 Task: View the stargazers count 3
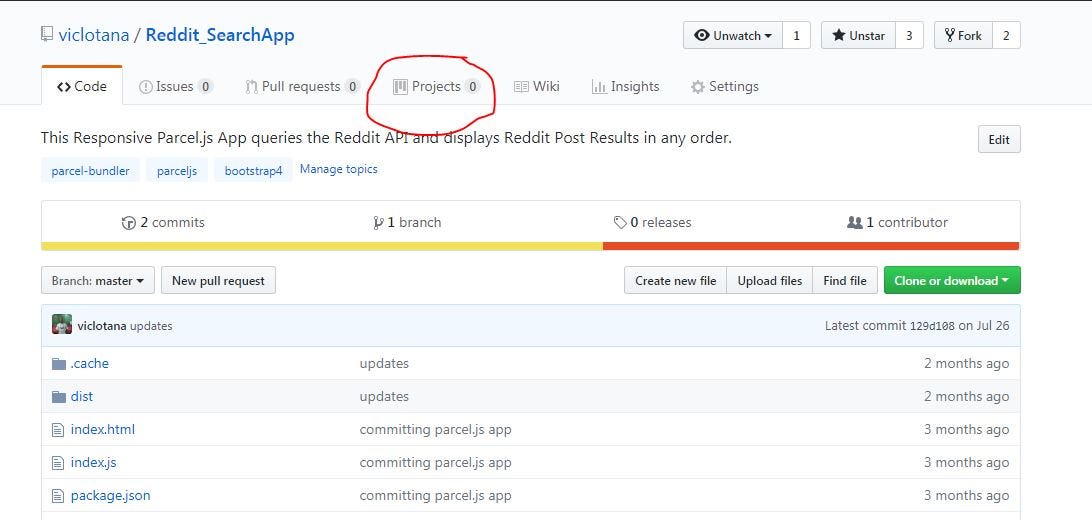(909, 36)
